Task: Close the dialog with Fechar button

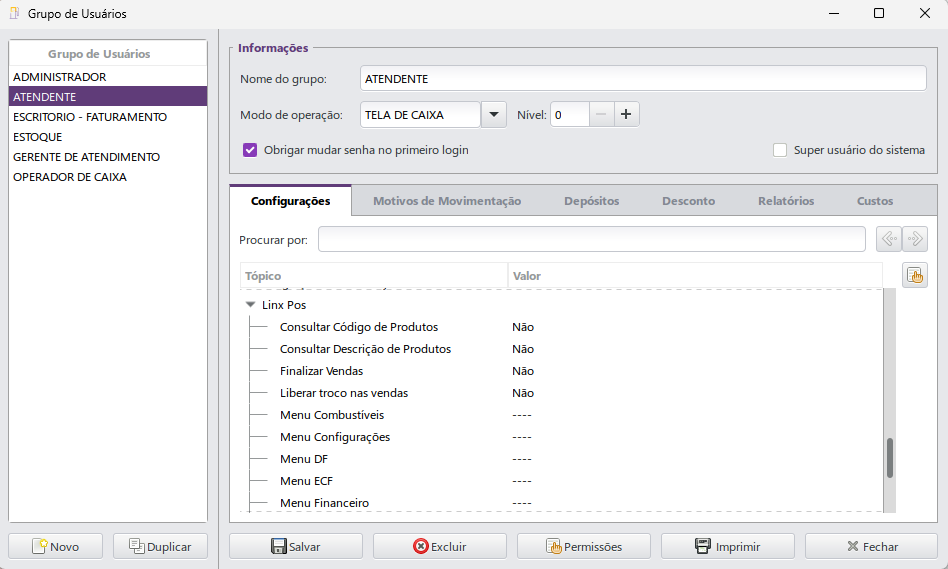Action: click(x=871, y=547)
